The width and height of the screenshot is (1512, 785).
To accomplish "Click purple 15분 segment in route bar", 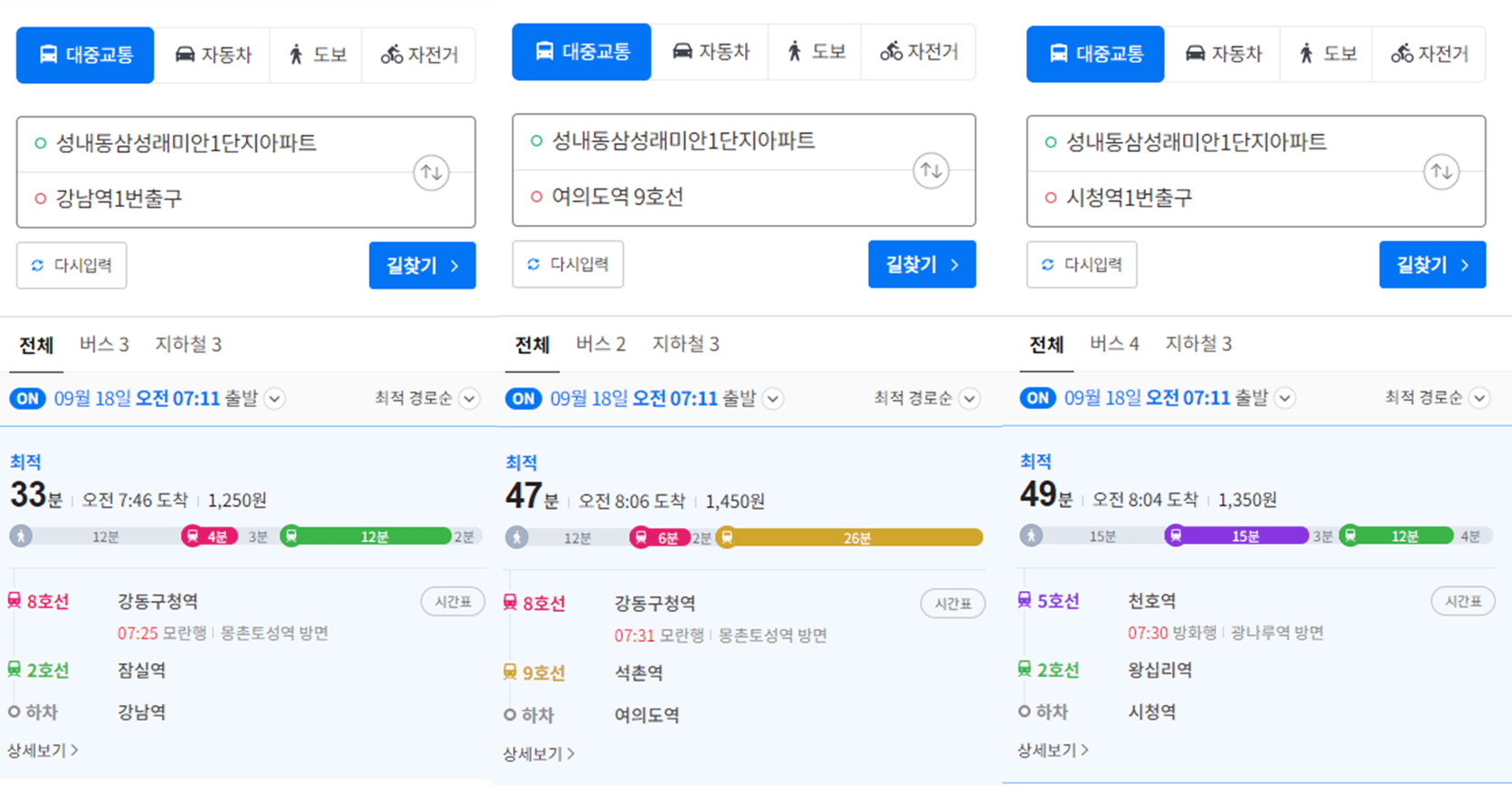I will pyautogui.click(x=1237, y=535).
